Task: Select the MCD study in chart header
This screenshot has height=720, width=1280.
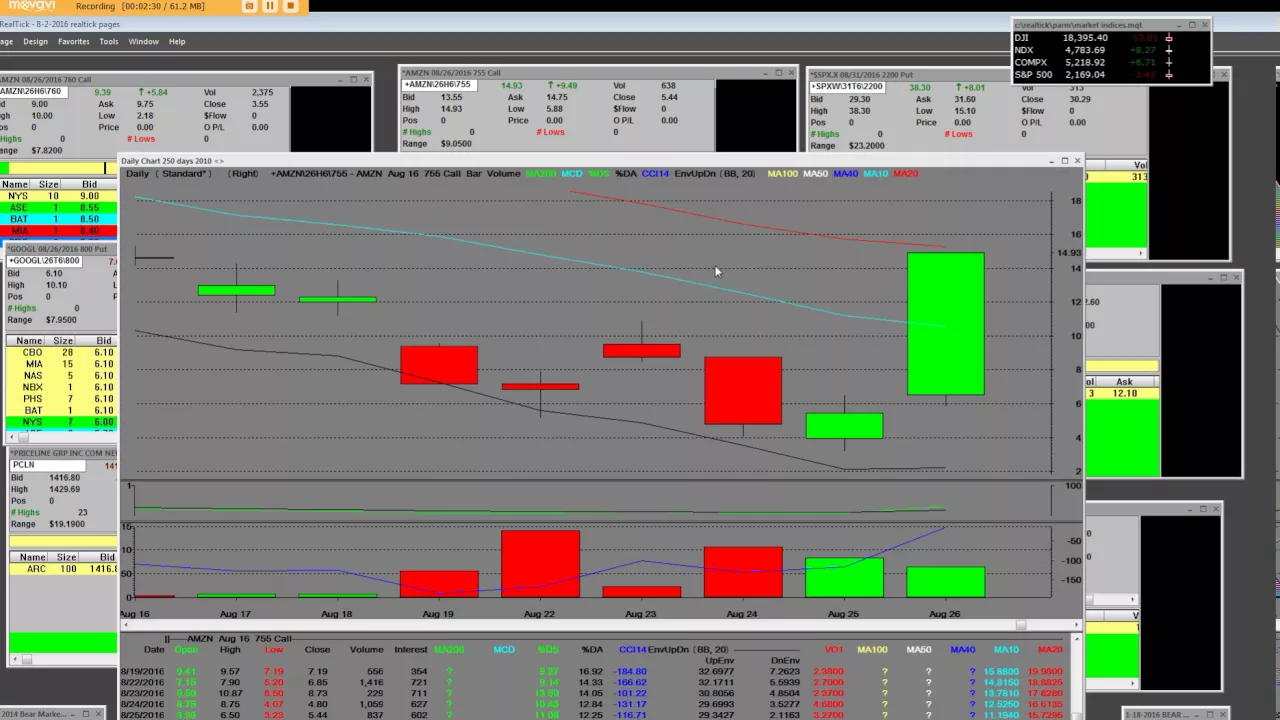Action: (571, 174)
